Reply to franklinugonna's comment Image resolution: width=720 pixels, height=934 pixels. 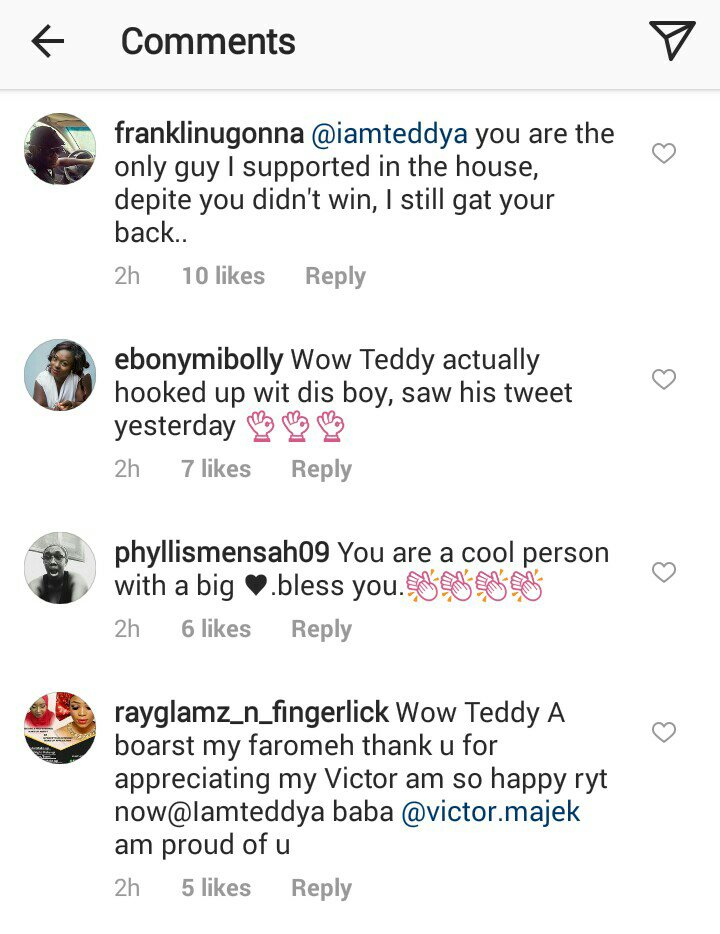click(x=335, y=276)
